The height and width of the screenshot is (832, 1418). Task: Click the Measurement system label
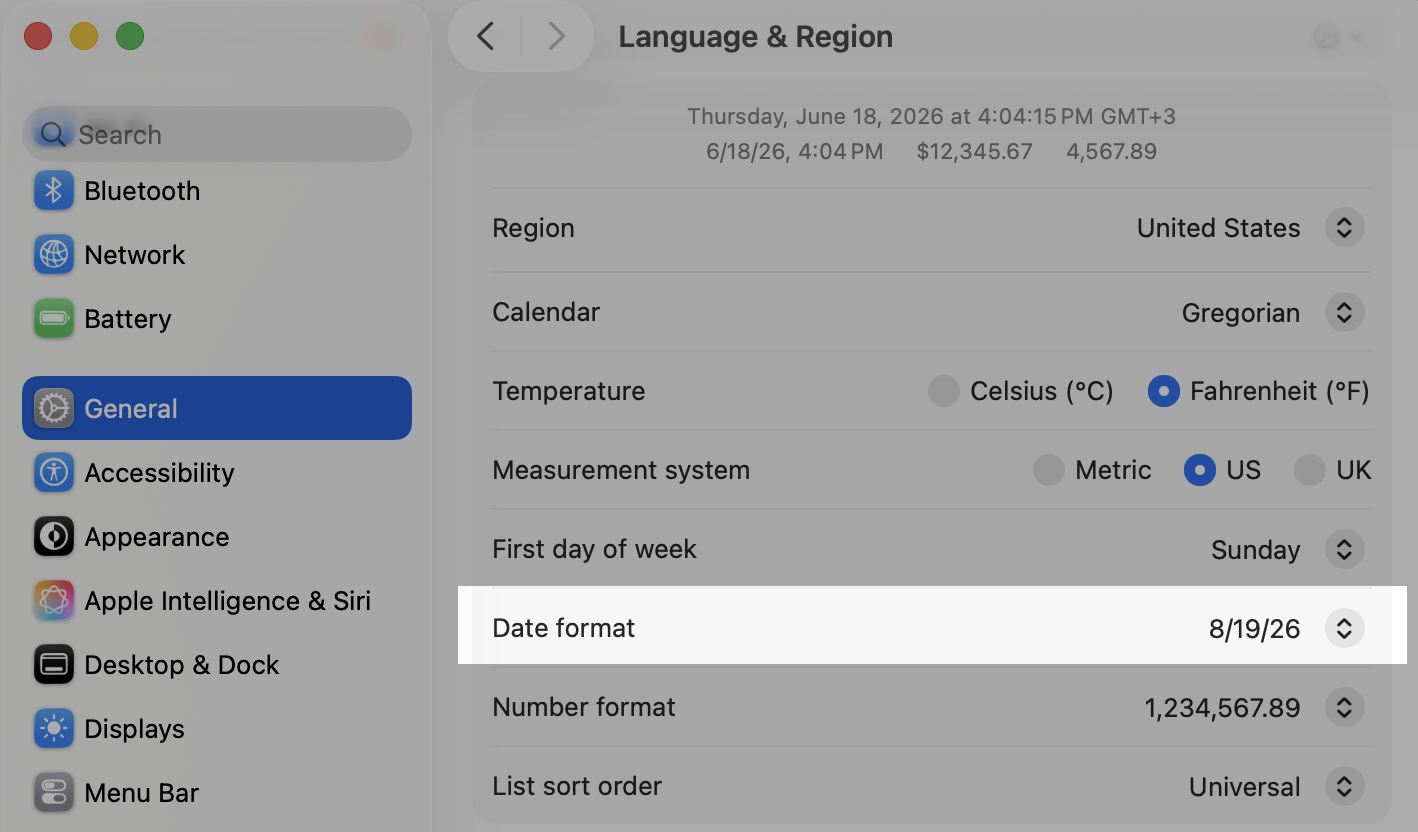point(621,470)
